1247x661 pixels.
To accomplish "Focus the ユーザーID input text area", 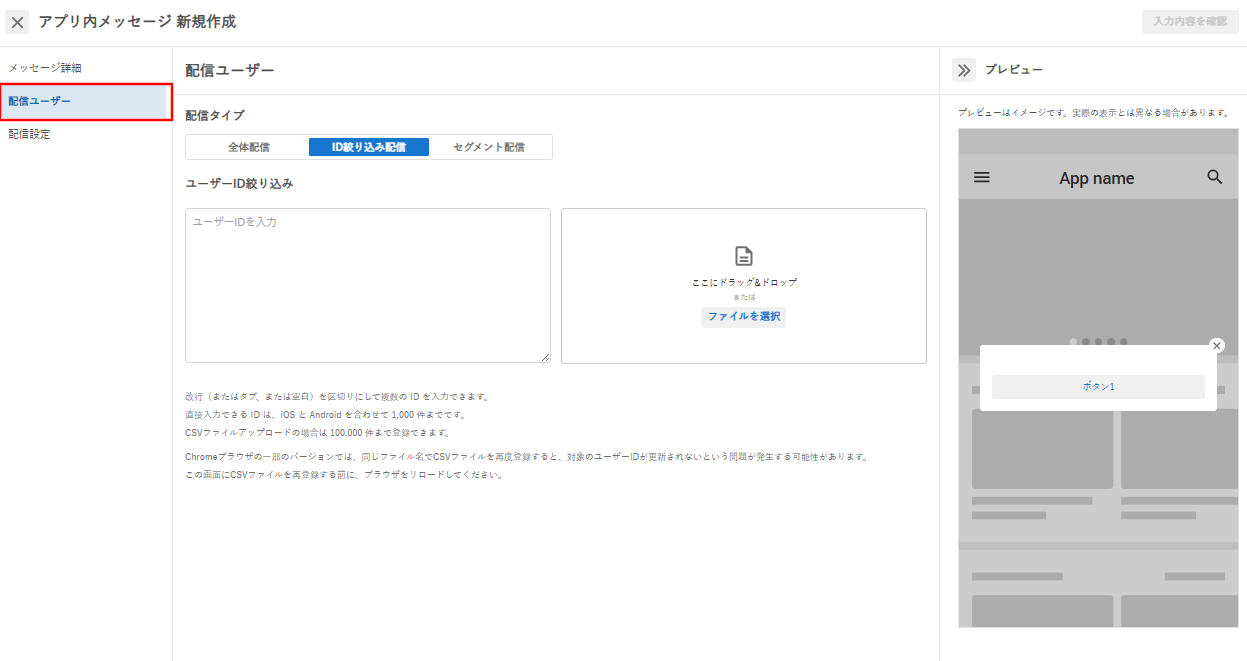I will point(368,285).
